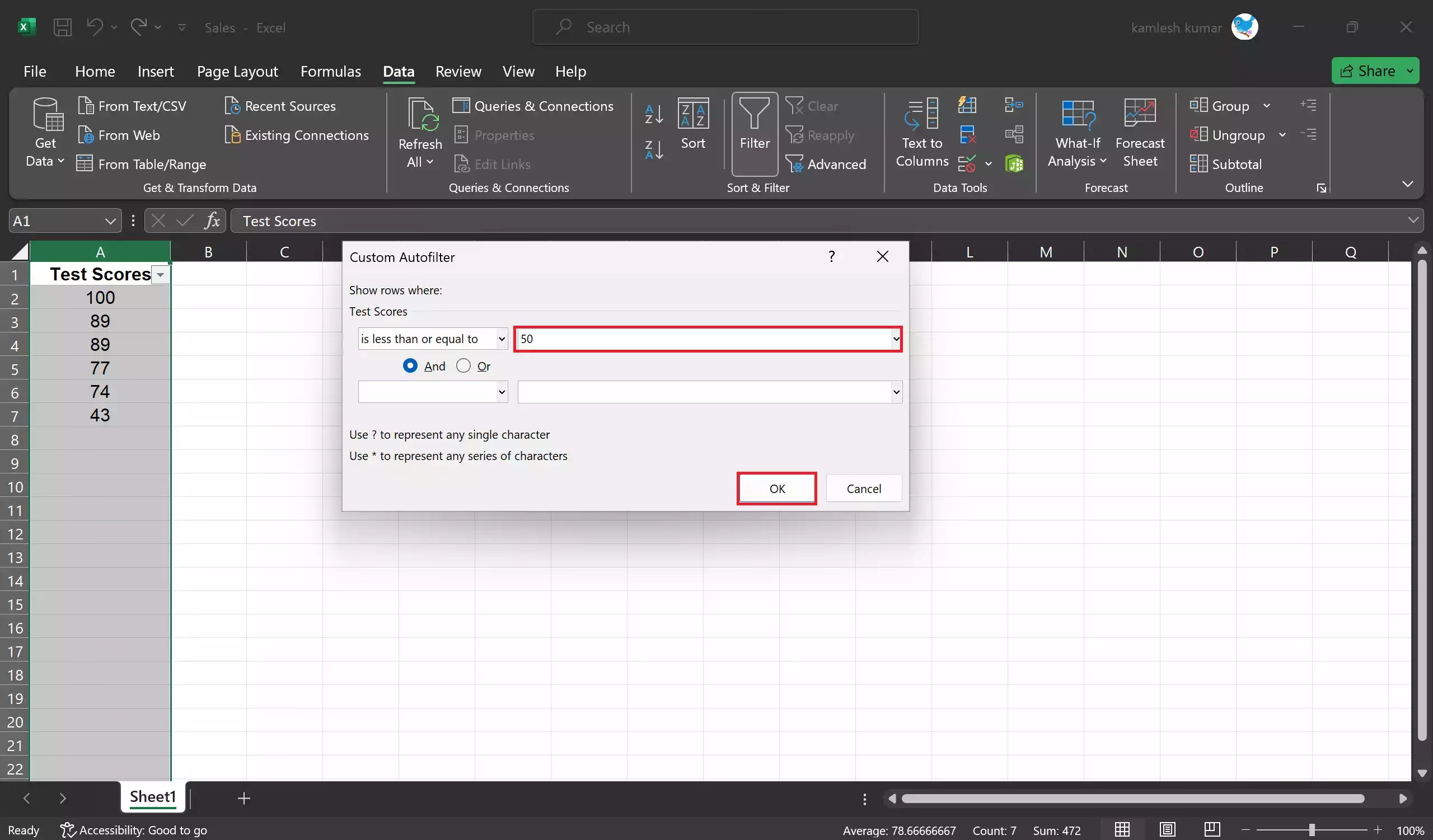Switch to the Review tab

458,71
